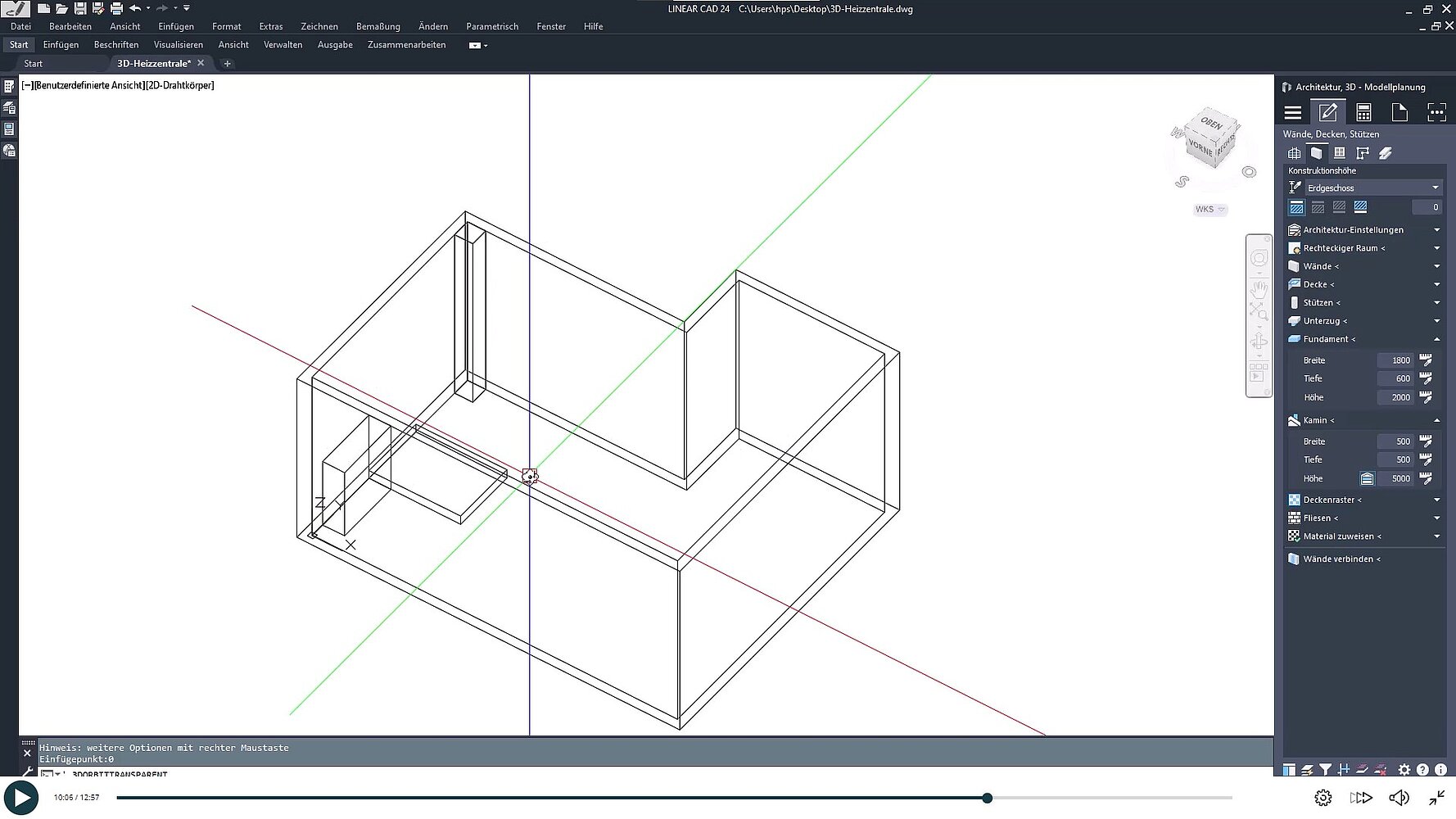Viewport: 1456px width, 819px height.
Task: Collapse the Fundament section
Action: 1436,339
